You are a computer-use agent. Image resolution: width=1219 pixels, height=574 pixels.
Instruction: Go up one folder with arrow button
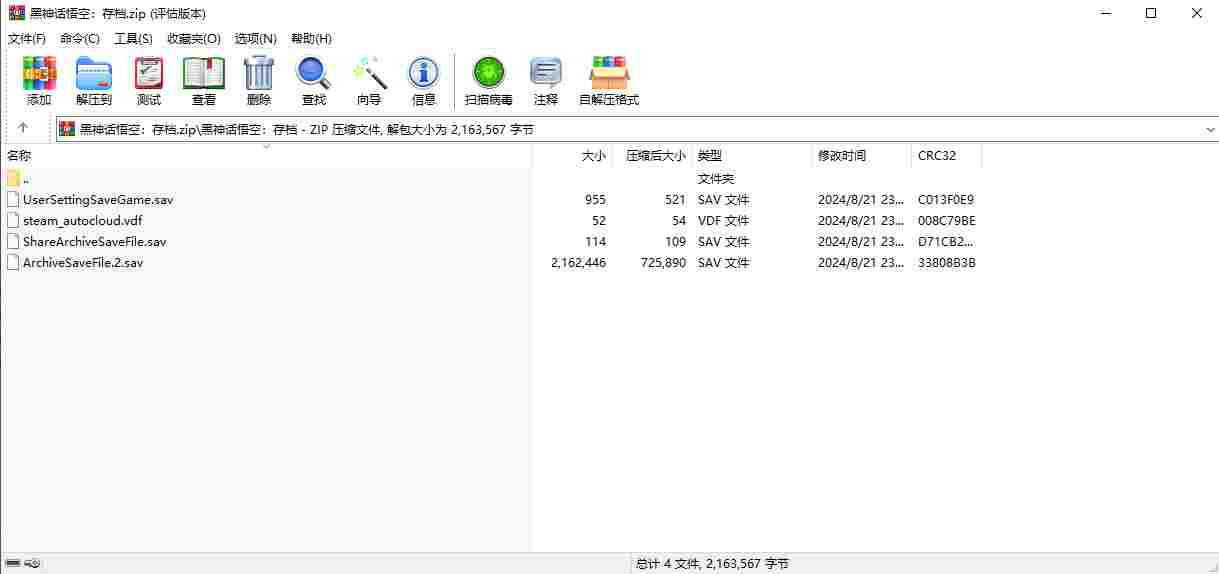click(x=23, y=128)
